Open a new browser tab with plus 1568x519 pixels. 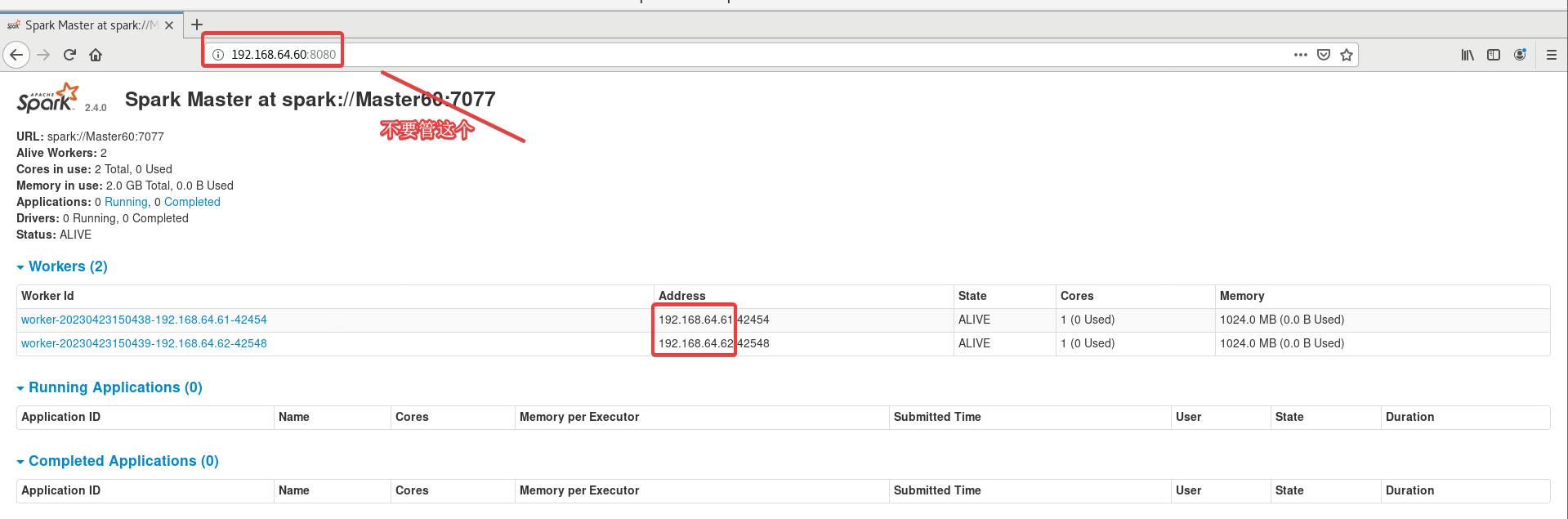(x=197, y=25)
